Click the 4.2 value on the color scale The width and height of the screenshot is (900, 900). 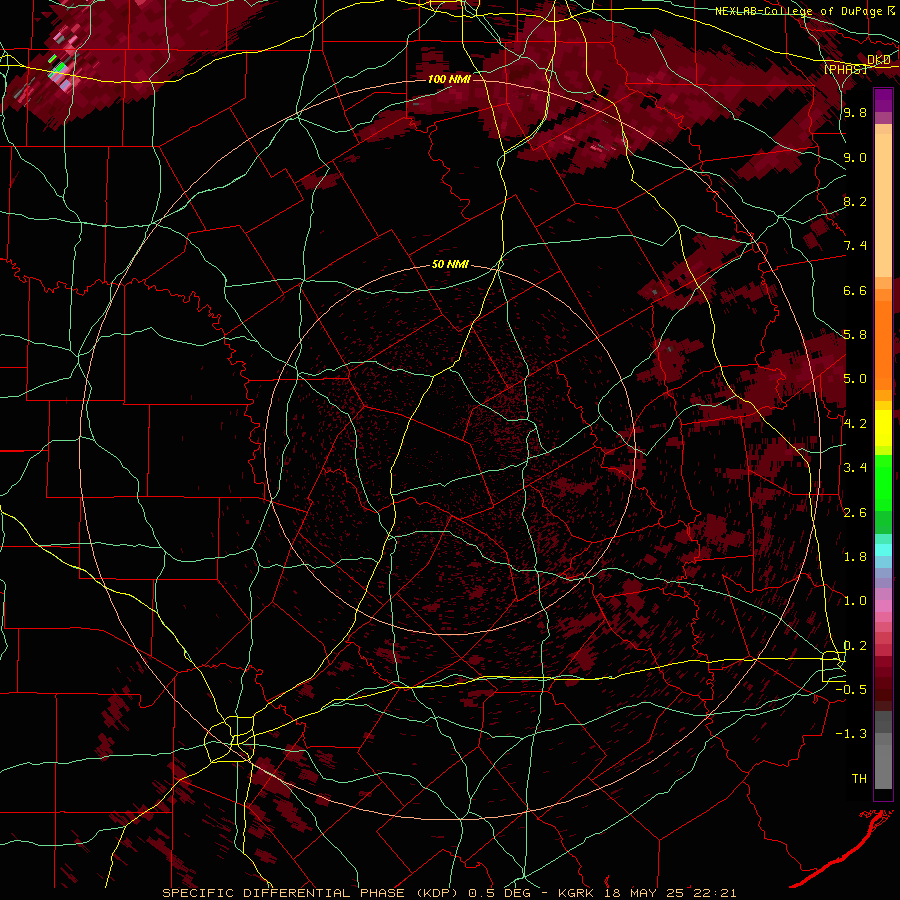(855, 424)
